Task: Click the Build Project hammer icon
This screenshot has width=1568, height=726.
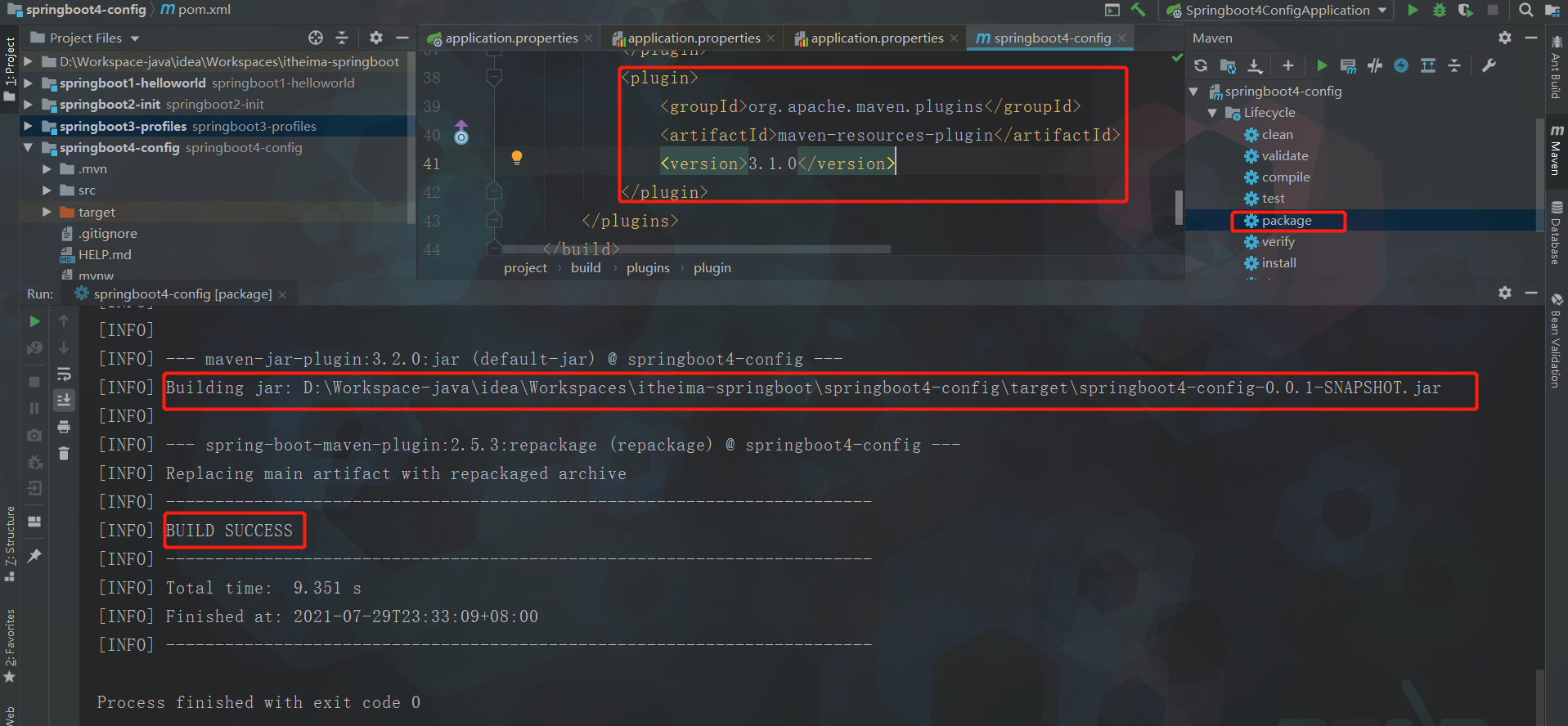Action: click(1138, 10)
